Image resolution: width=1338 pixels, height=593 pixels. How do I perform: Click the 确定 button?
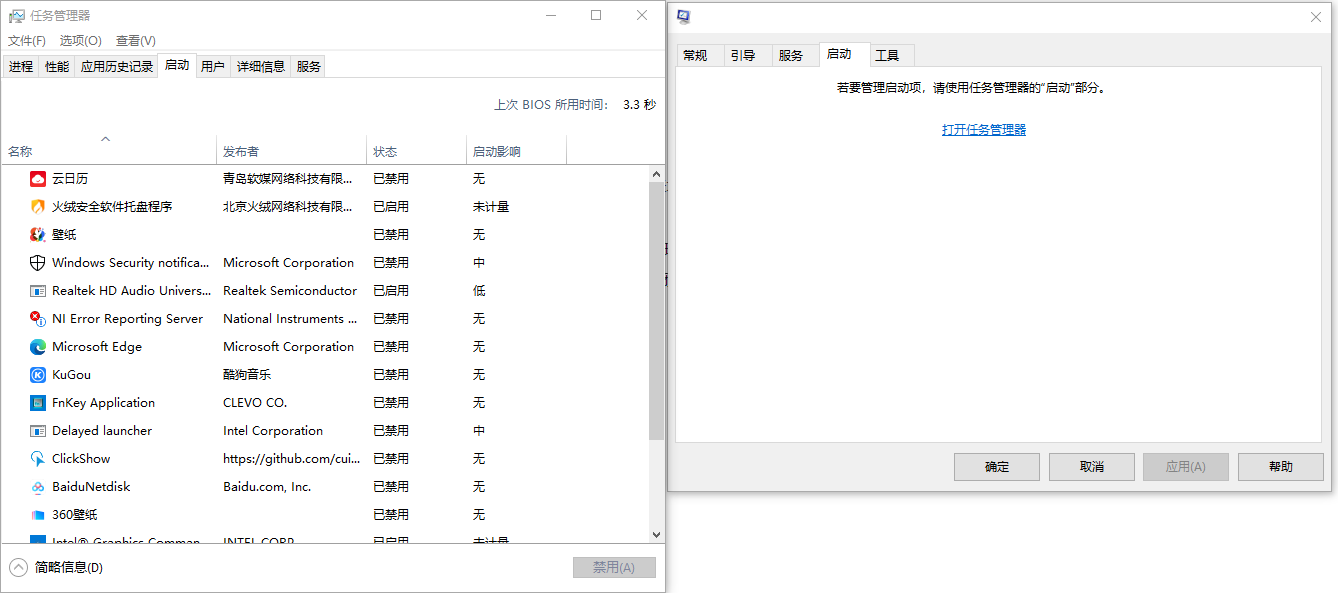click(997, 467)
